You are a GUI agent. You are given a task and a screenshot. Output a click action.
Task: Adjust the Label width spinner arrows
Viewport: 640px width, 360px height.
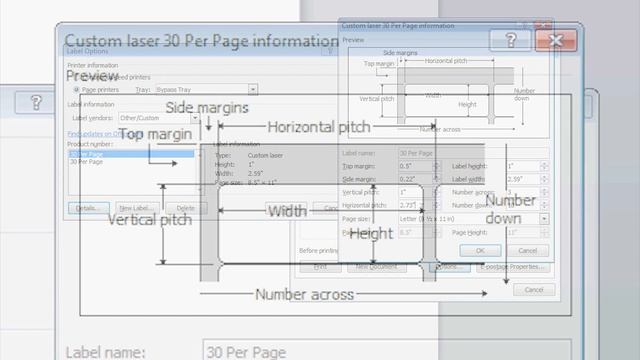click(x=544, y=179)
